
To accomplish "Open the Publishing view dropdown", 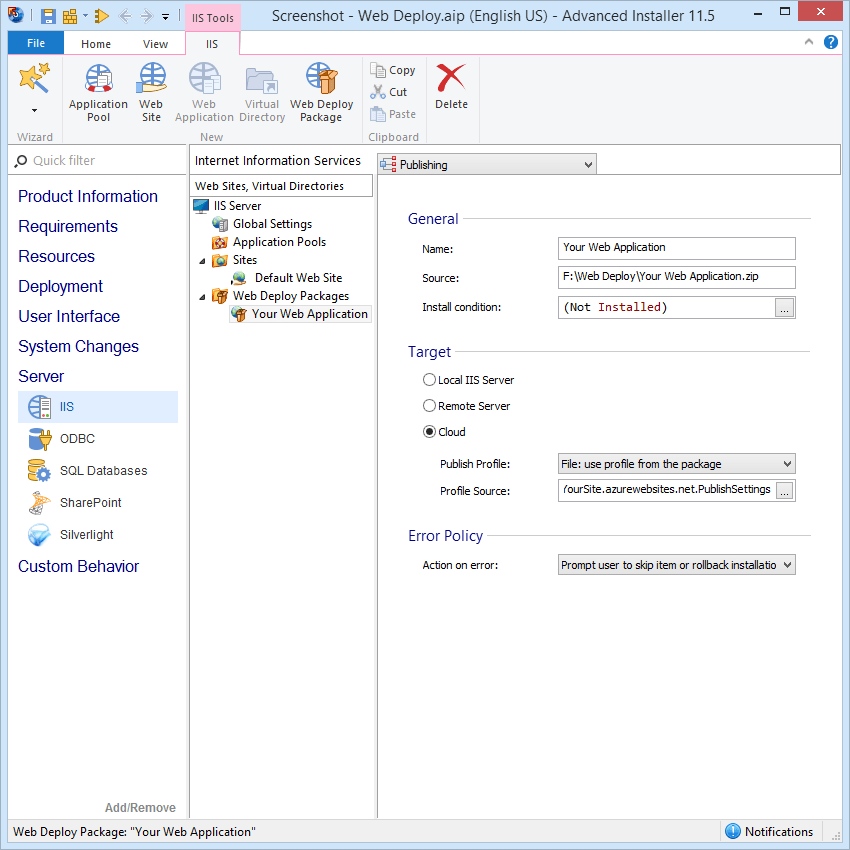I will [x=588, y=163].
